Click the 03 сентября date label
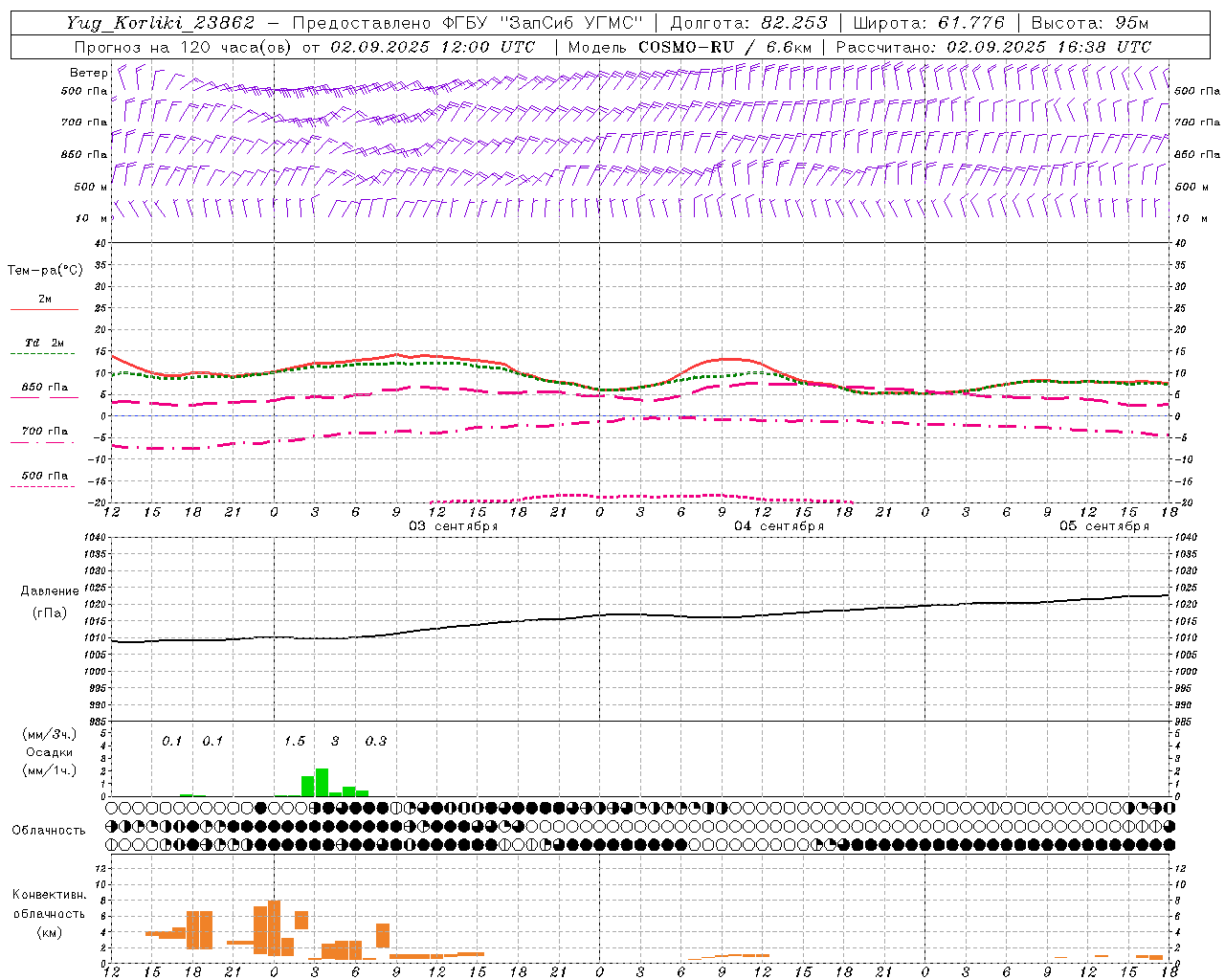The width and height of the screenshot is (1225, 980). coord(454,526)
